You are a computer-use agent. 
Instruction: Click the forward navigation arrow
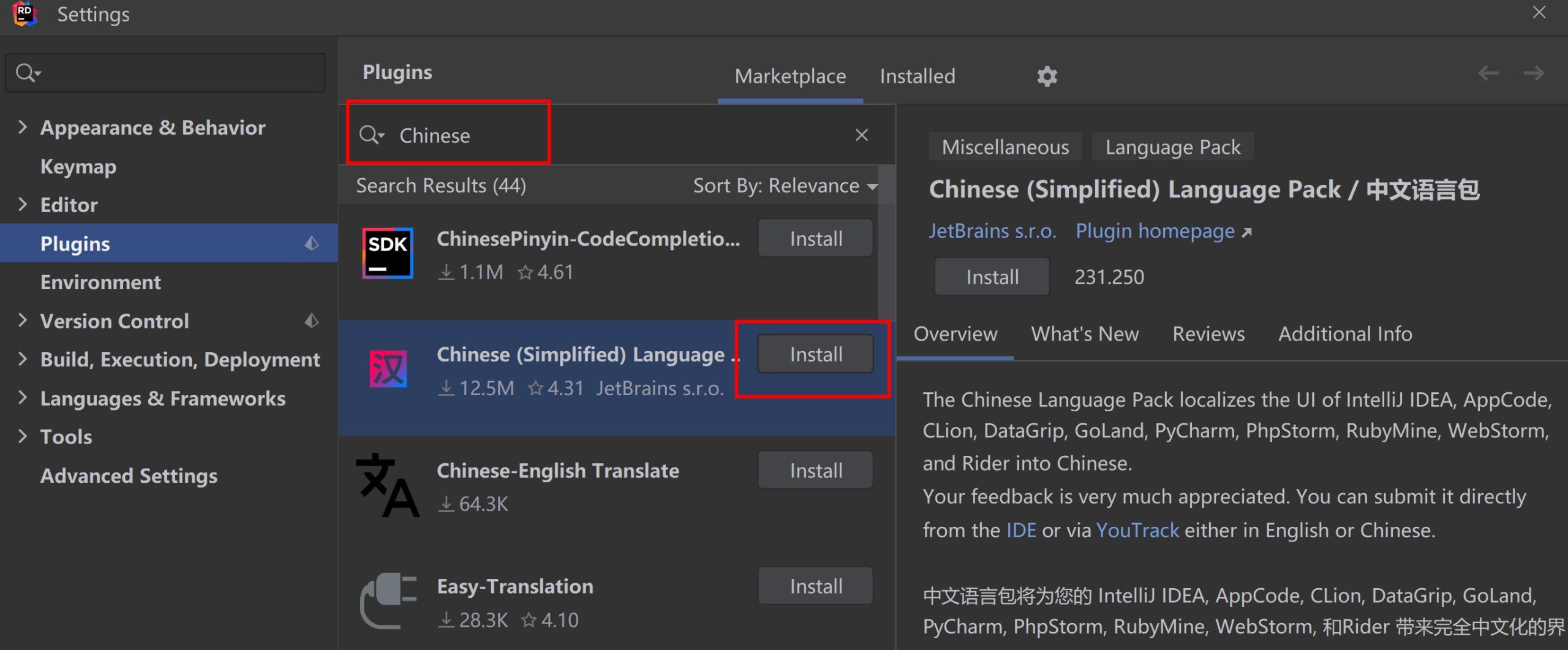[x=1534, y=74]
